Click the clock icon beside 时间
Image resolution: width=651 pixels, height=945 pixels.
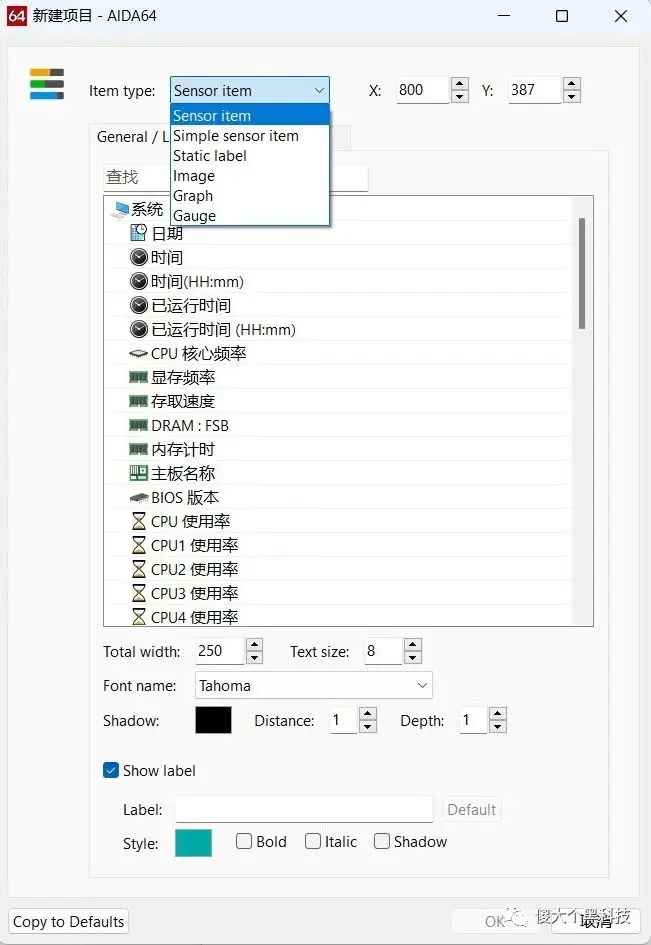(139, 257)
